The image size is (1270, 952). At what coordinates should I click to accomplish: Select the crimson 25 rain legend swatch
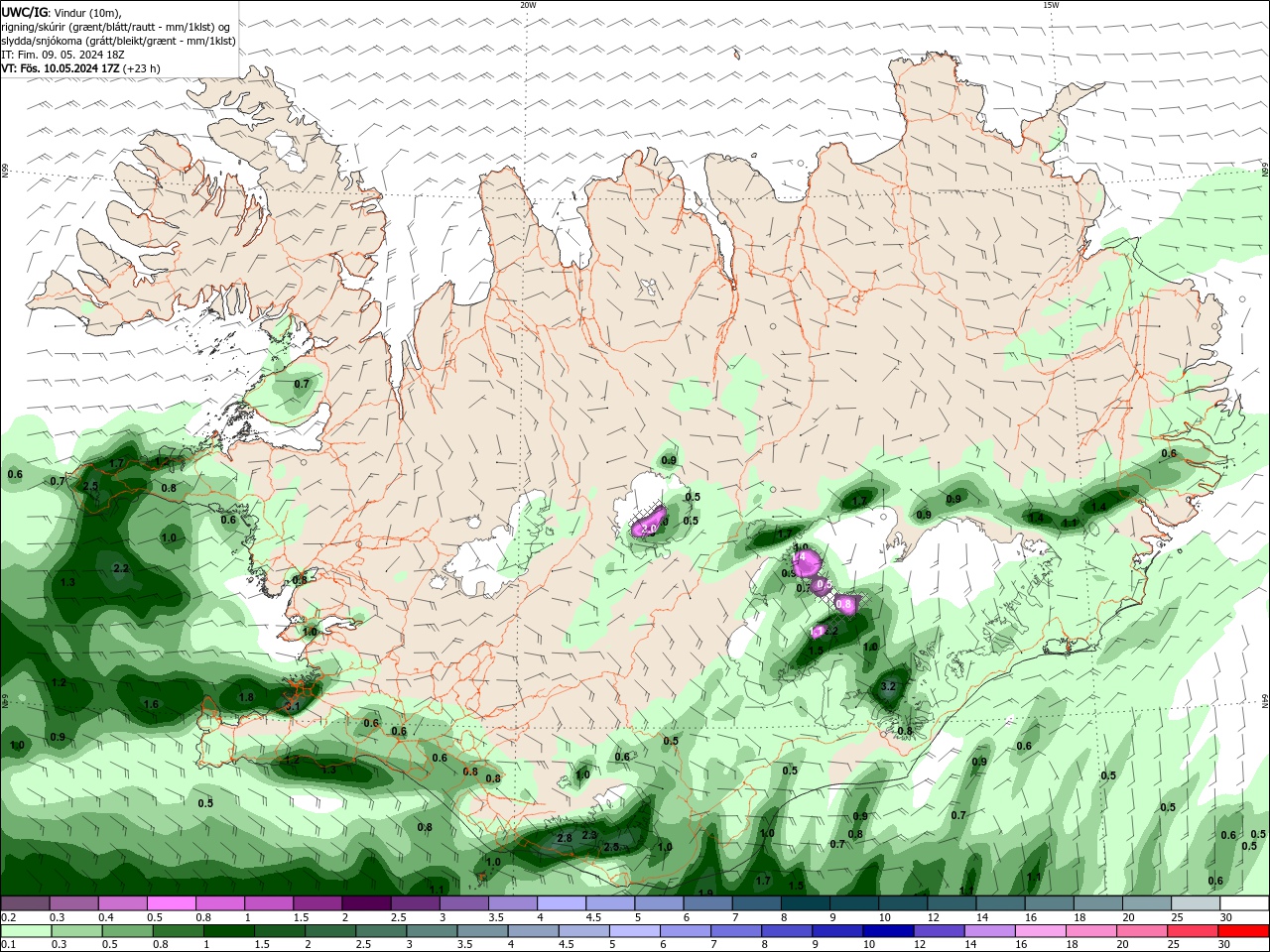pos(1193,931)
